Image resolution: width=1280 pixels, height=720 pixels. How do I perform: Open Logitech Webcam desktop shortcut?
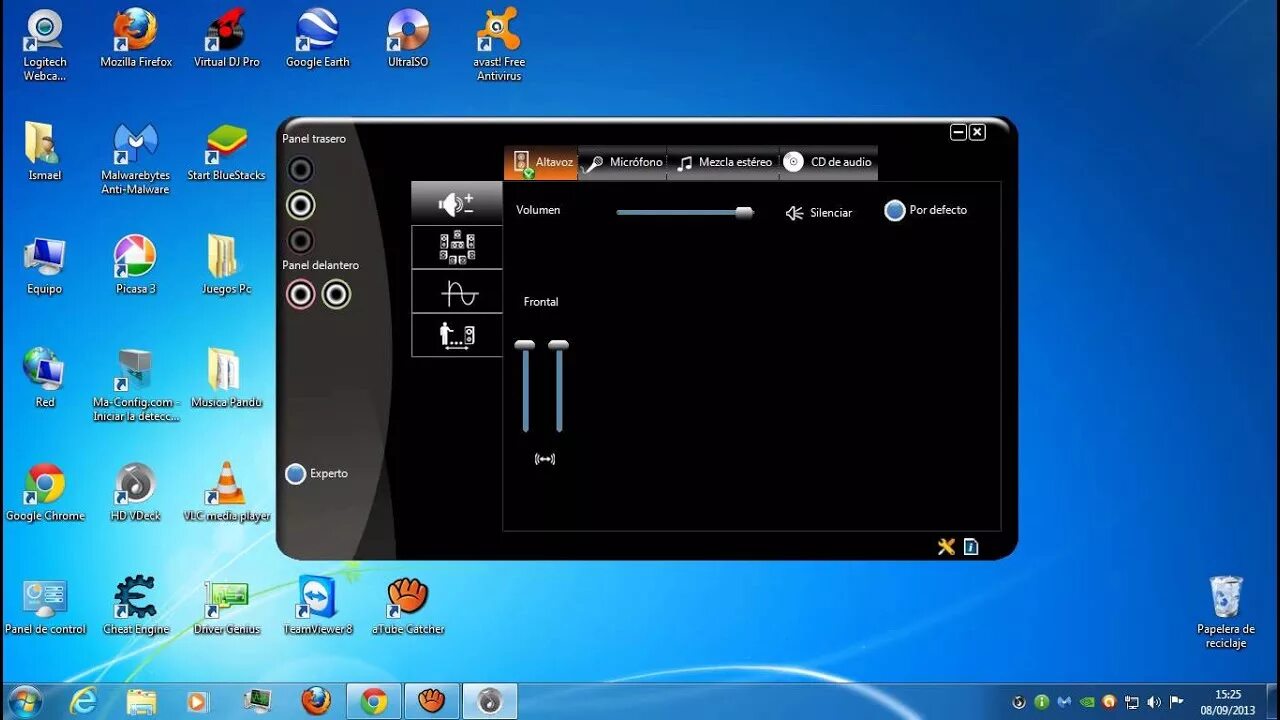(45, 45)
